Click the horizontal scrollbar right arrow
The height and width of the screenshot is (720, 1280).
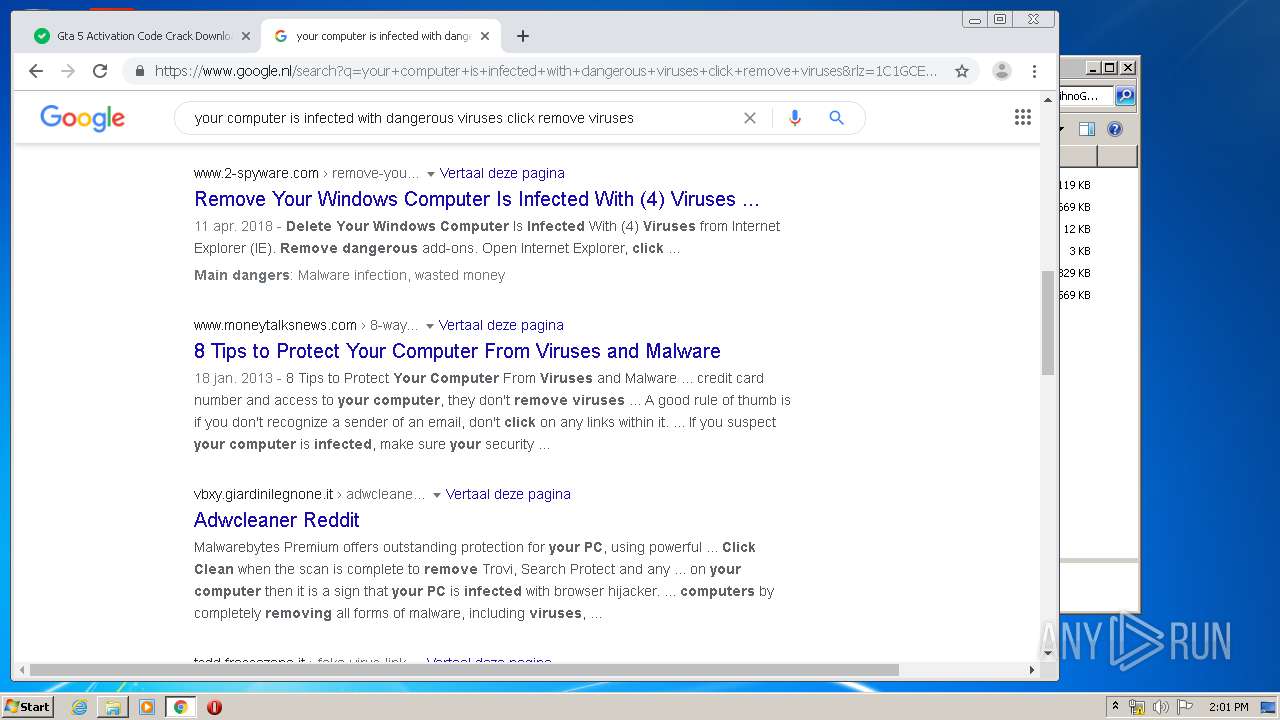tap(1032, 670)
